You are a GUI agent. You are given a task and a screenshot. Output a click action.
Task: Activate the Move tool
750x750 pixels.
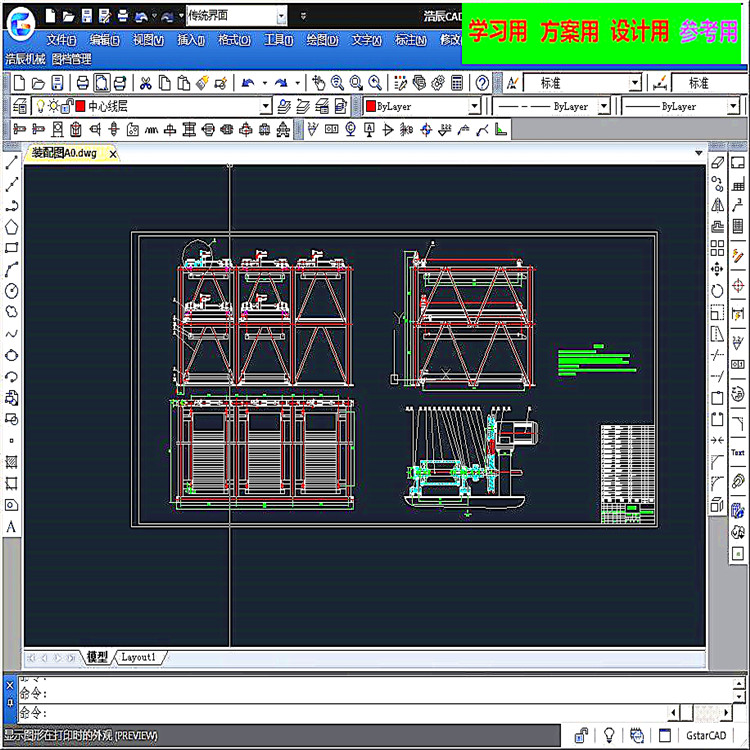click(717, 269)
